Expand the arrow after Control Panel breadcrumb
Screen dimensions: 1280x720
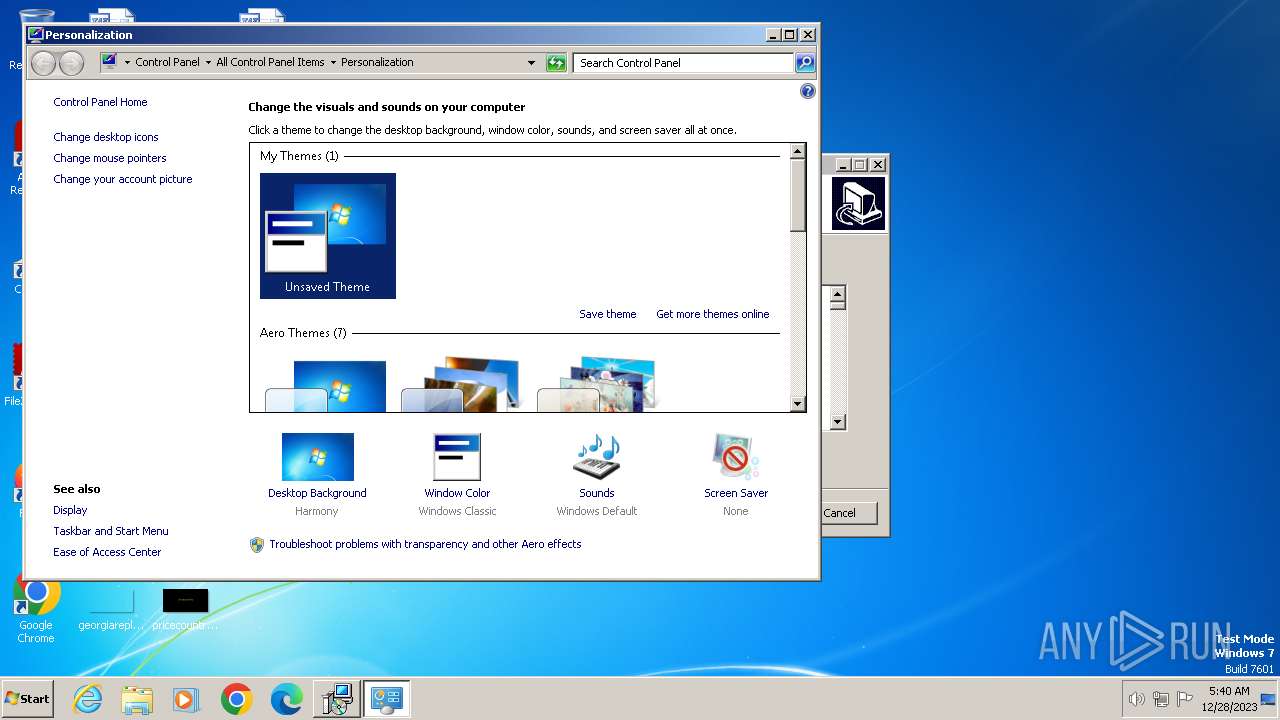[x=208, y=62]
